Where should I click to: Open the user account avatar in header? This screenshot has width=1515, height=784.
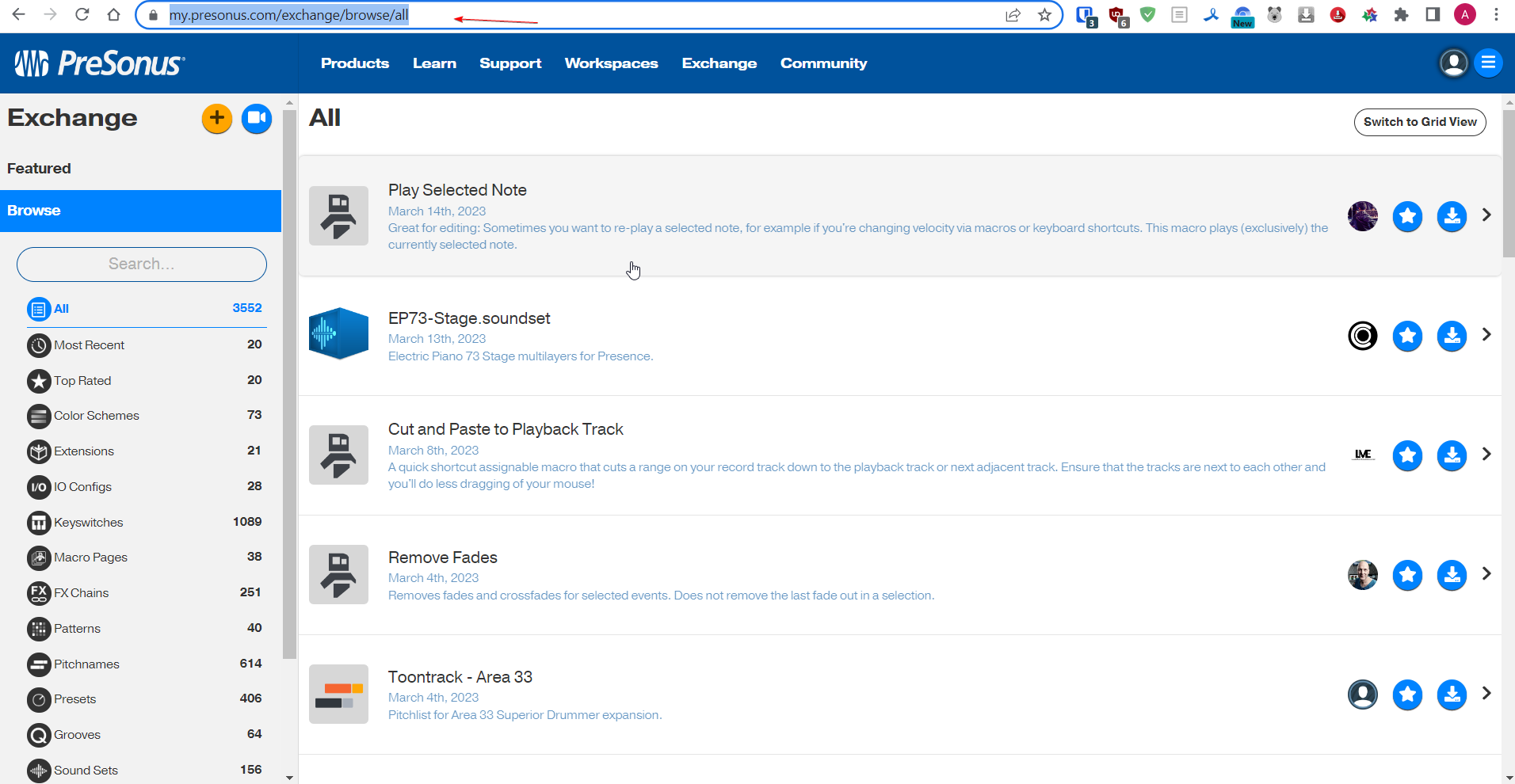click(x=1453, y=63)
